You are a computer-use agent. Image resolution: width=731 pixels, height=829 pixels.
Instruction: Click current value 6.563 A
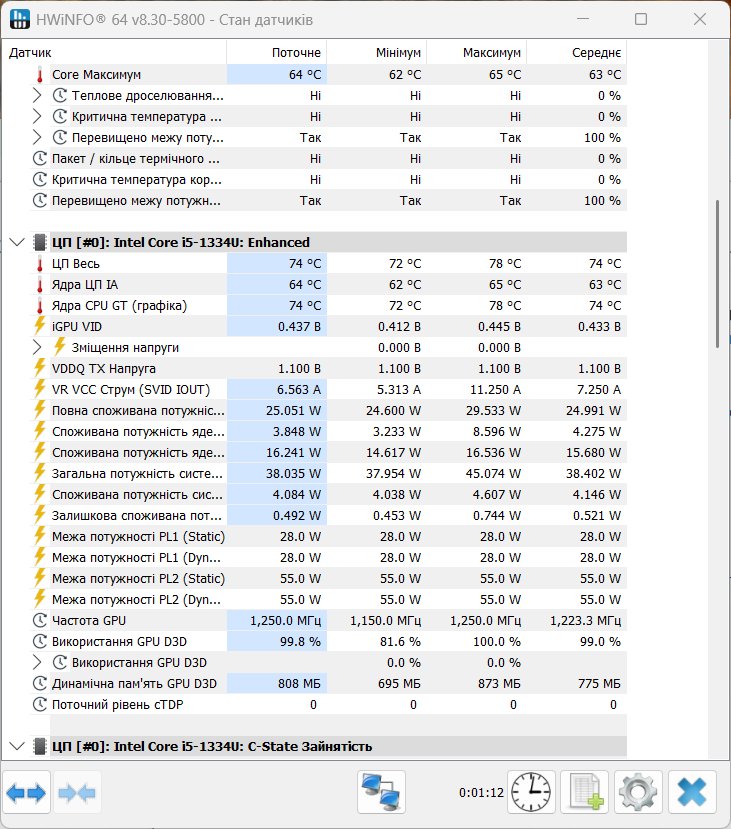pyautogui.click(x=299, y=390)
